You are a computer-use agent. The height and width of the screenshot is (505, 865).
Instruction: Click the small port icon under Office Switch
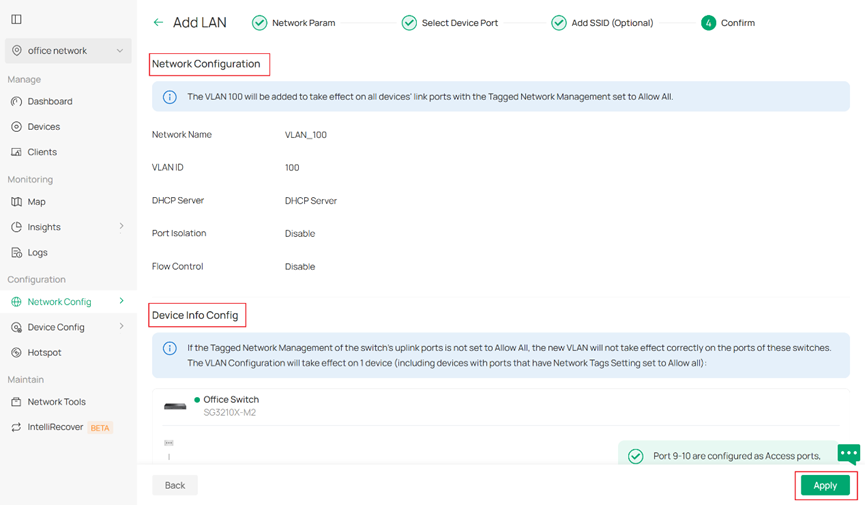169,443
